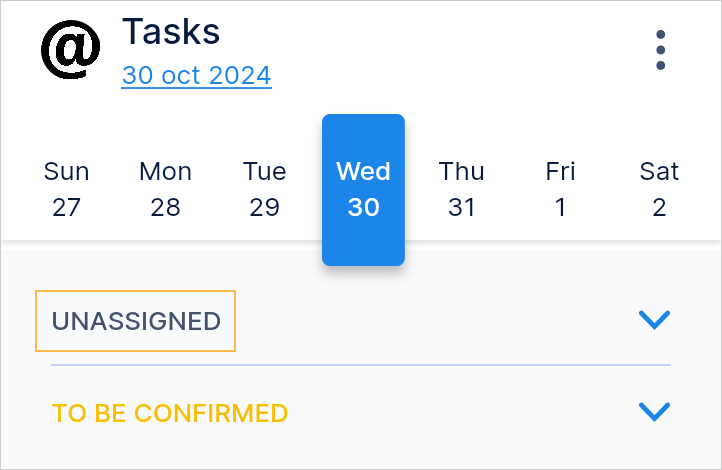
Task: Click the TO BE CONFIRMED section label
Action: [170, 413]
